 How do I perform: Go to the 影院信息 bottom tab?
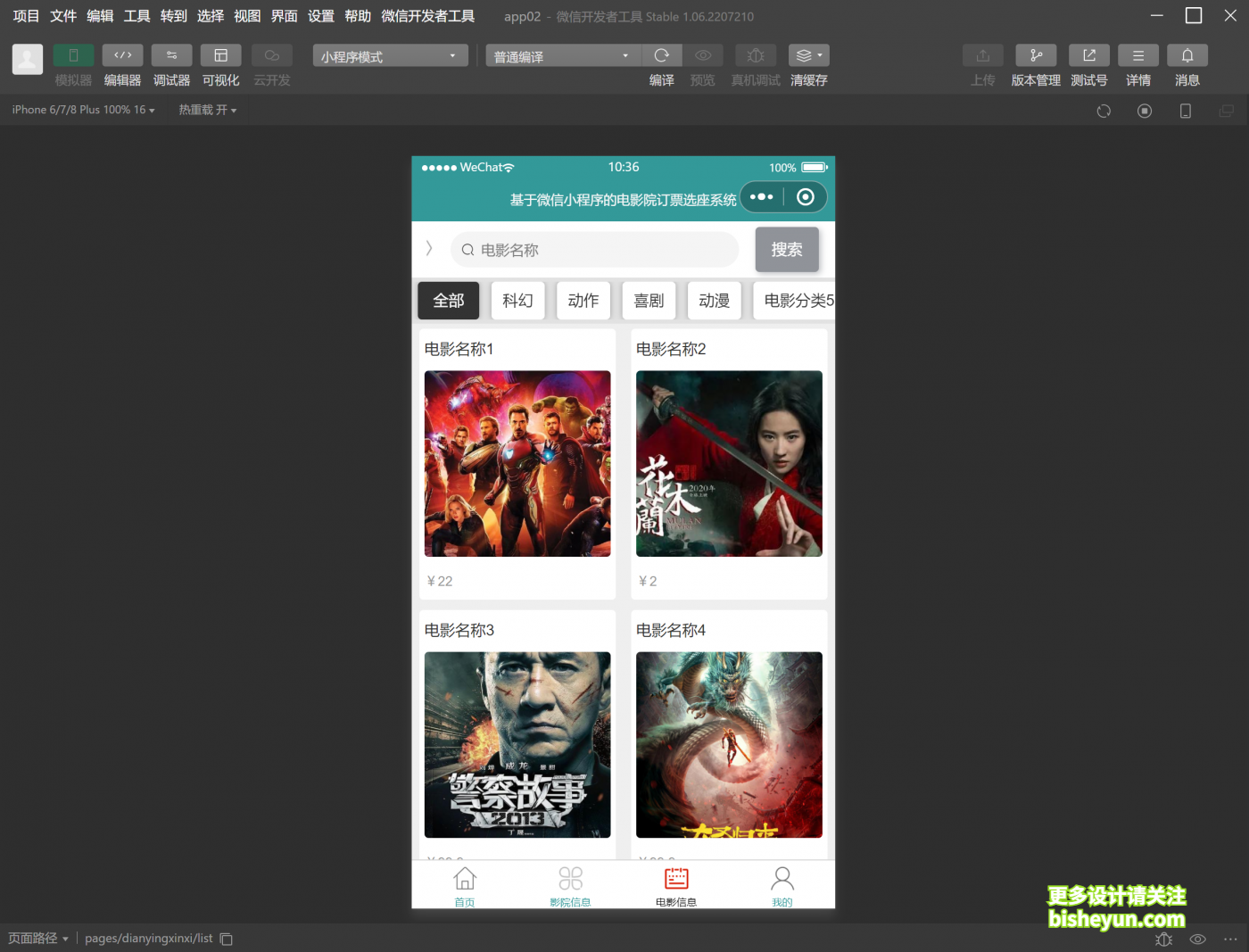pos(570,887)
